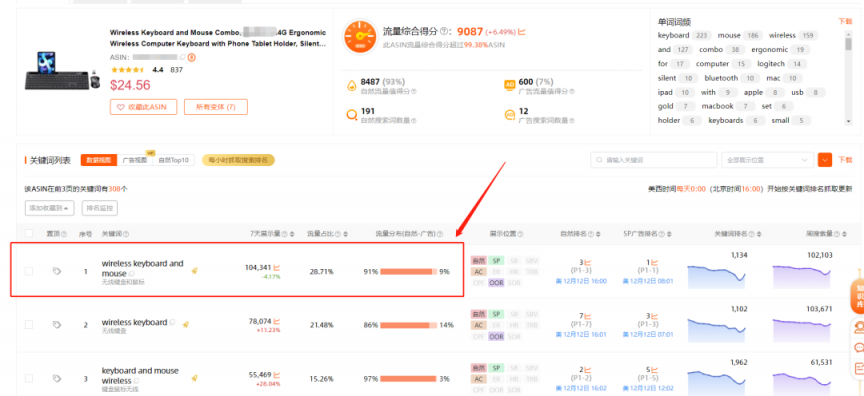Click the help icon beside the 关键词 column header
864x396 pixels.
coord(127,234)
